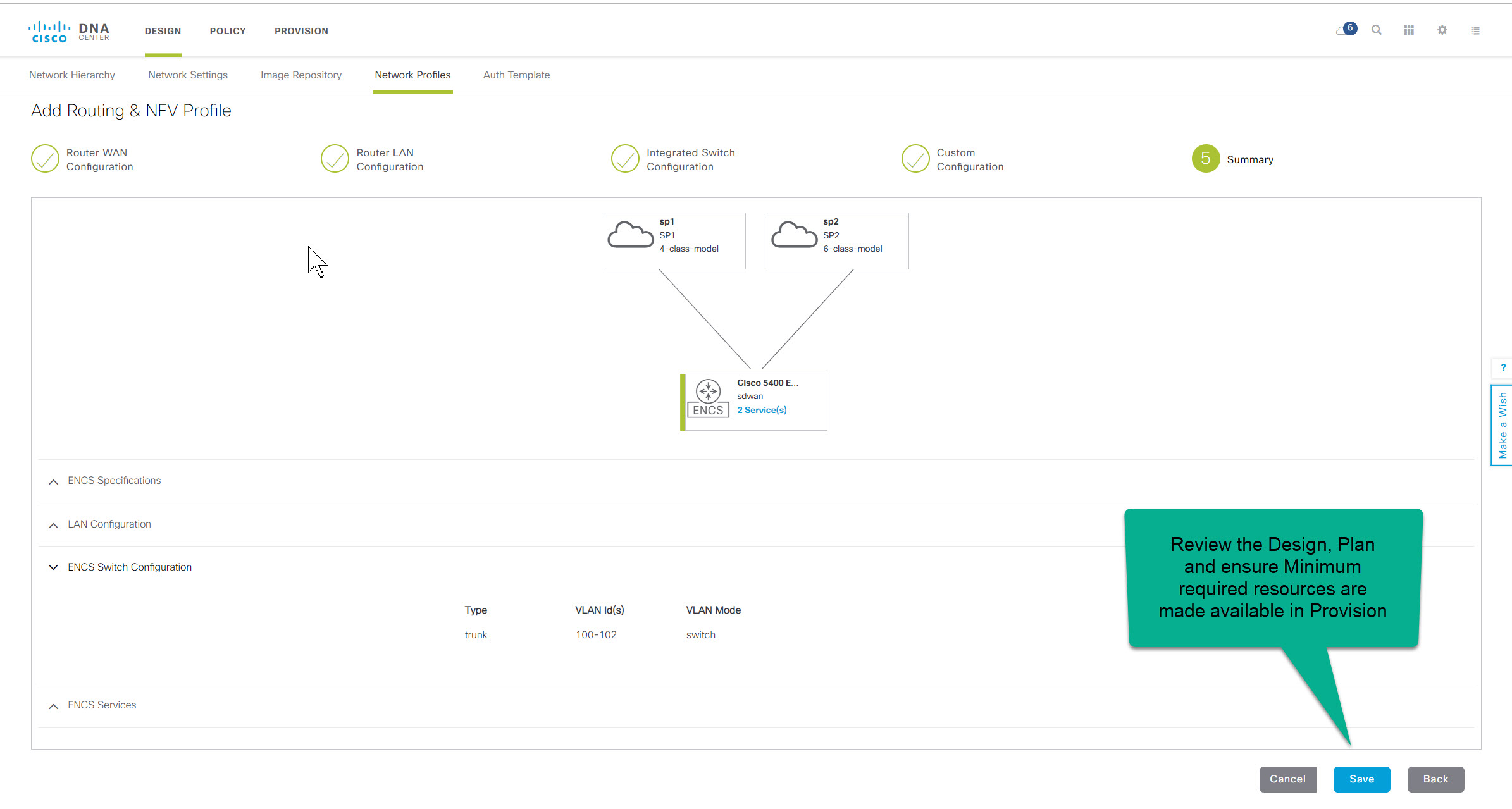Viewport: 1512px width, 809px height.
Task: Open the list menu icon
Action: point(1475,30)
